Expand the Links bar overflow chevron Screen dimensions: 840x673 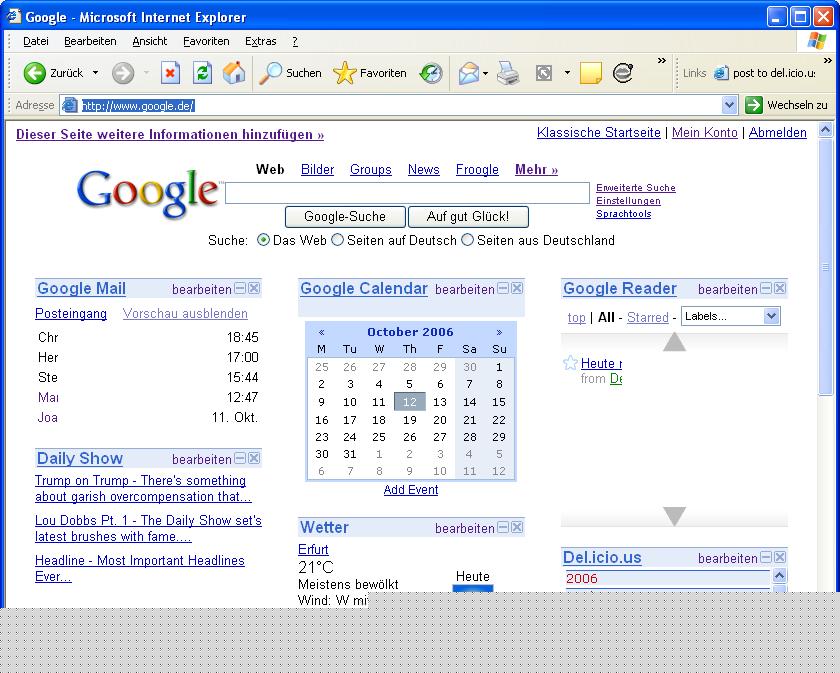pyautogui.click(x=828, y=61)
